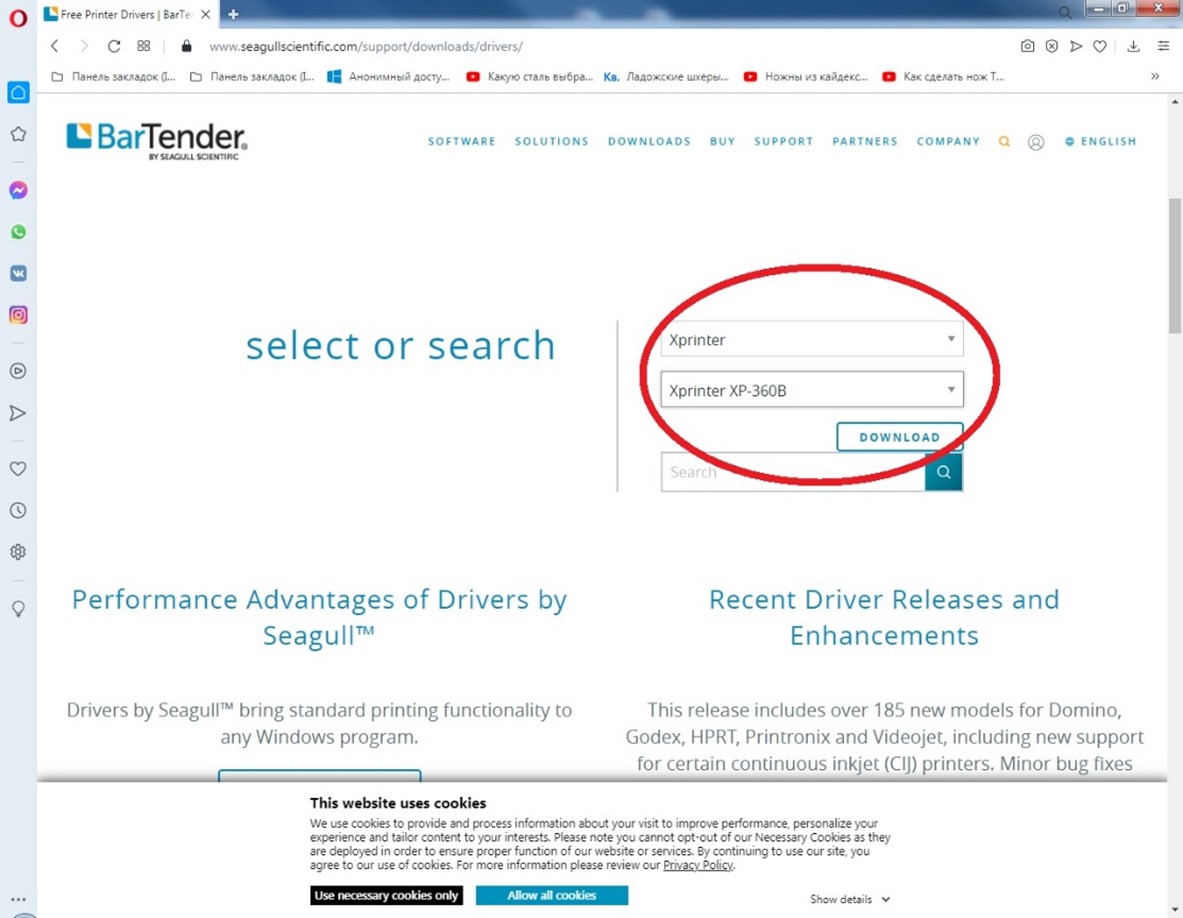Click the BarTender logo
Screen dimensions: 1183x918
156,140
